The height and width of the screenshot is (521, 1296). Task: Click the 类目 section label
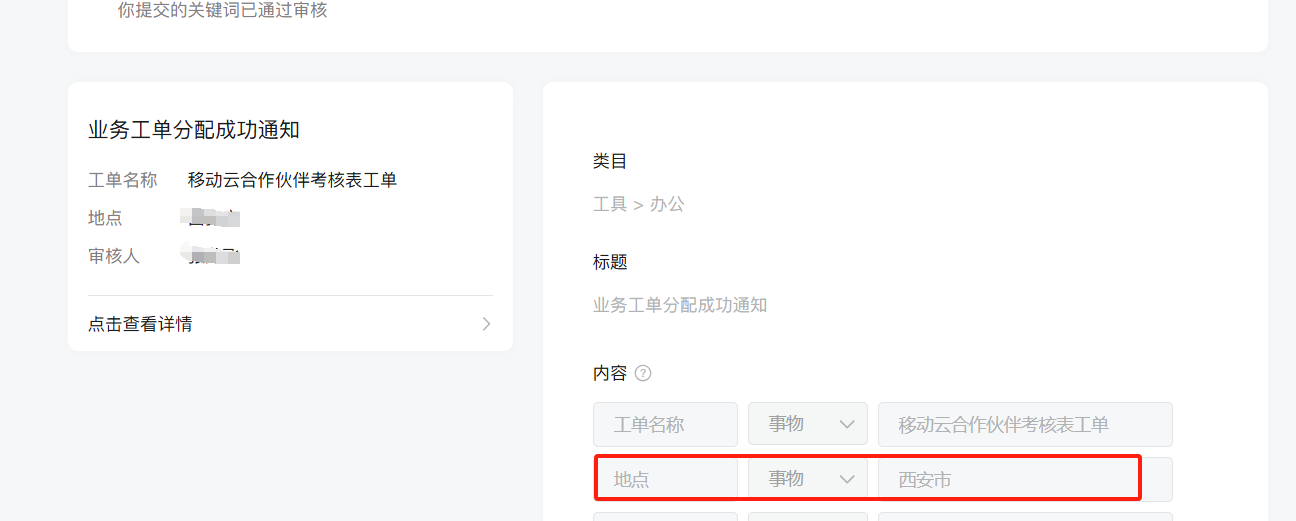click(x=610, y=161)
